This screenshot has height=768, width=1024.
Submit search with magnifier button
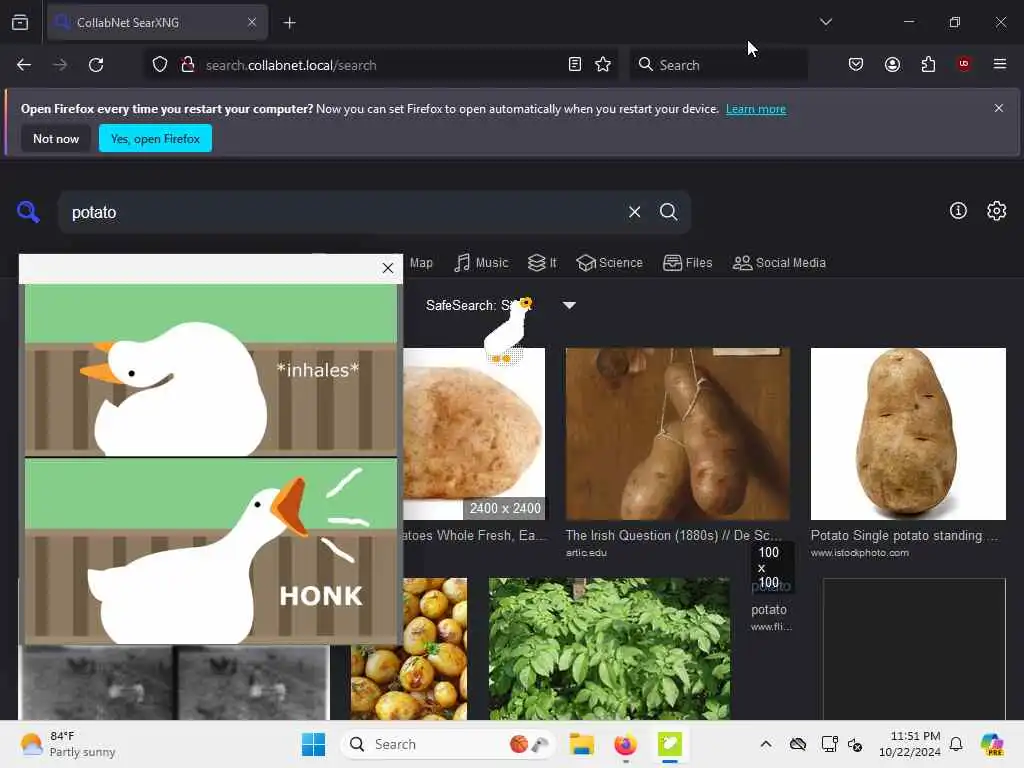668,212
